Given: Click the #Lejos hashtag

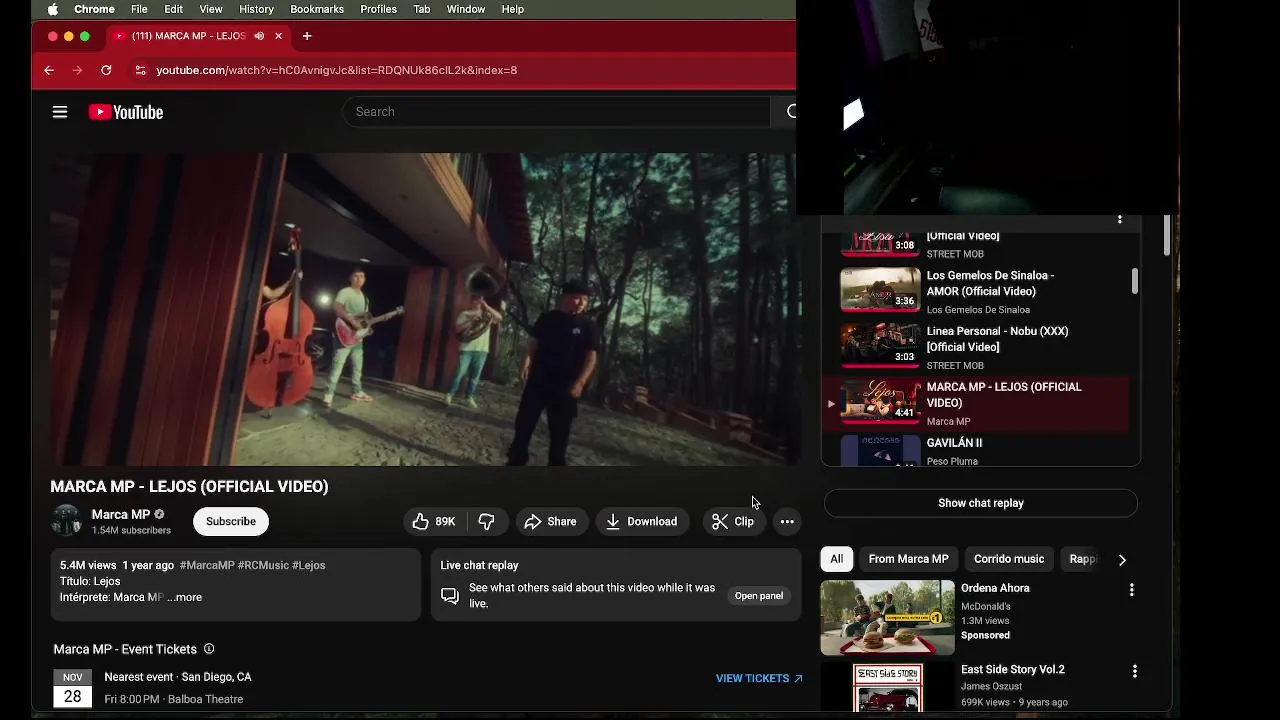Looking at the screenshot, I should click(x=309, y=565).
